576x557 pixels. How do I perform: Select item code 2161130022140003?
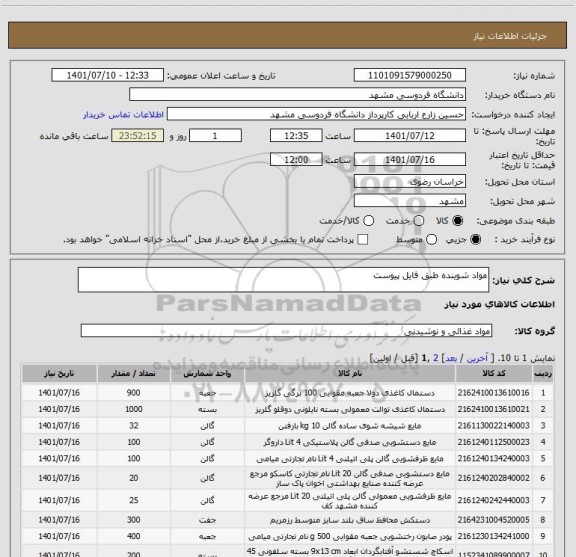[493, 426]
